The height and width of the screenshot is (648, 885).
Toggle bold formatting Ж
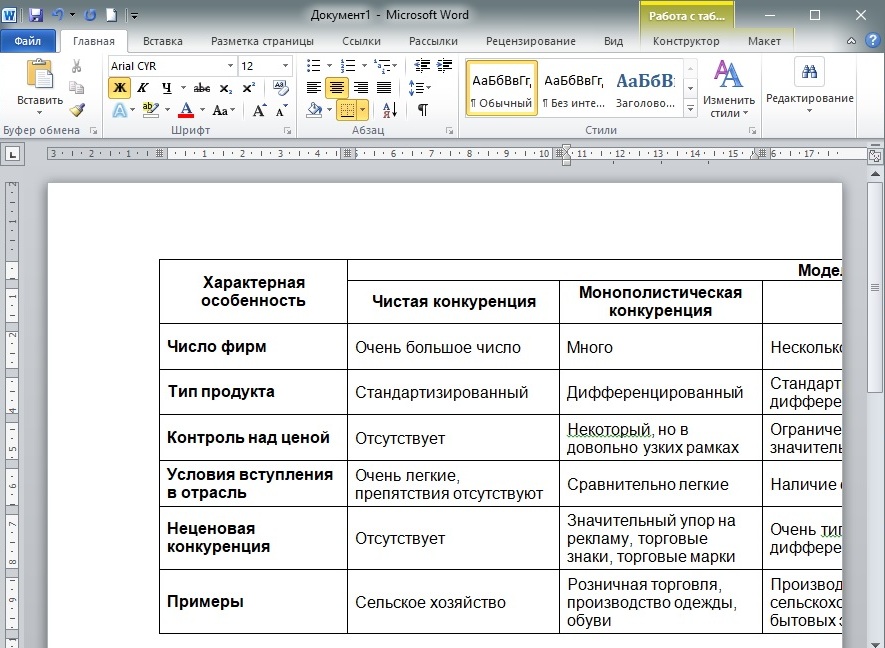click(x=119, y=88)
